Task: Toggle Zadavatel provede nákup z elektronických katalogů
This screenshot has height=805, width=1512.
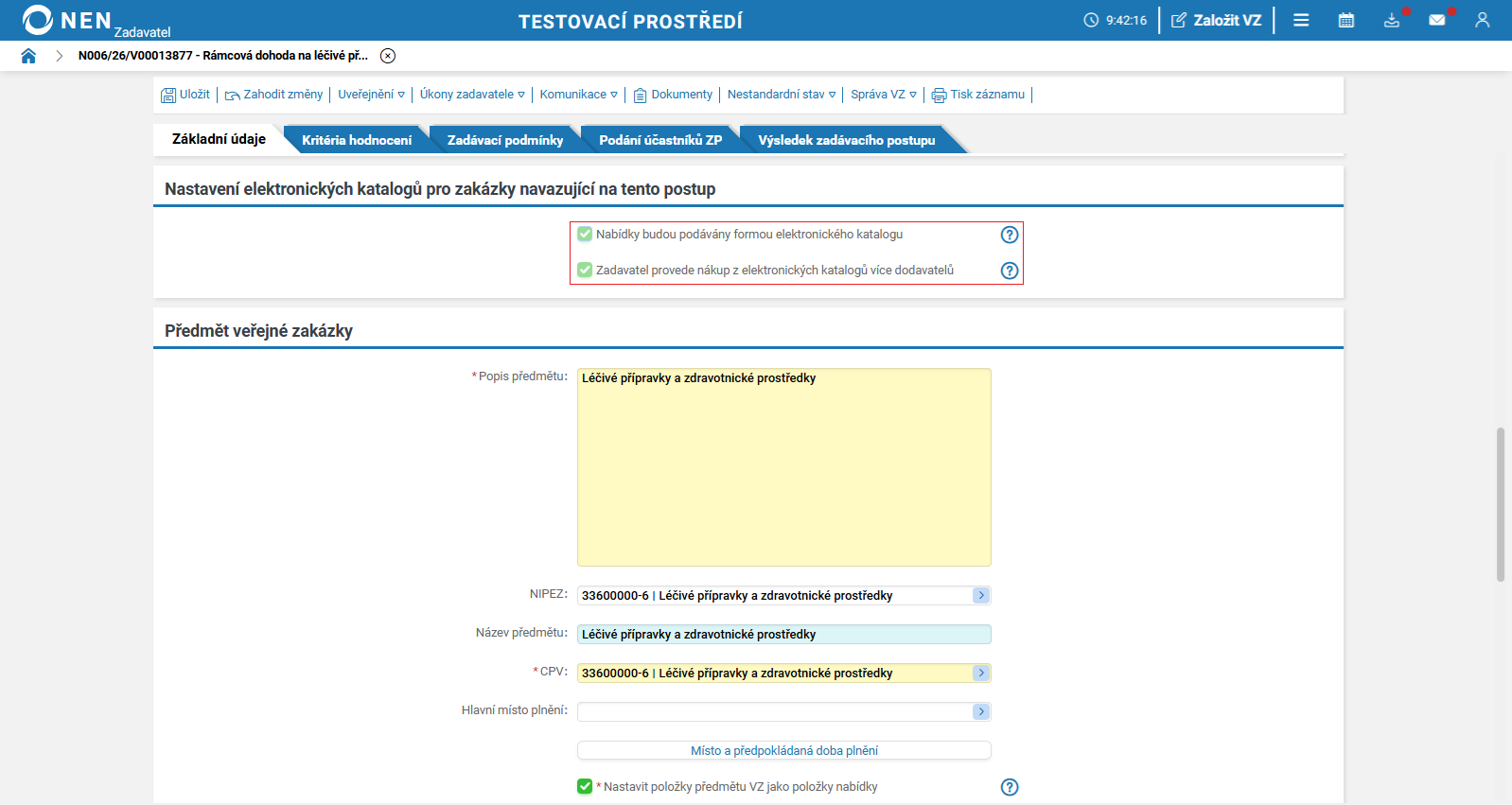Action: (x=585, y=270)
